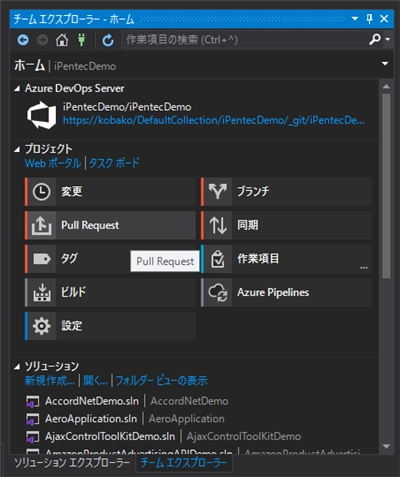
Task: Focus the work item search field
Action: [245, 40]
